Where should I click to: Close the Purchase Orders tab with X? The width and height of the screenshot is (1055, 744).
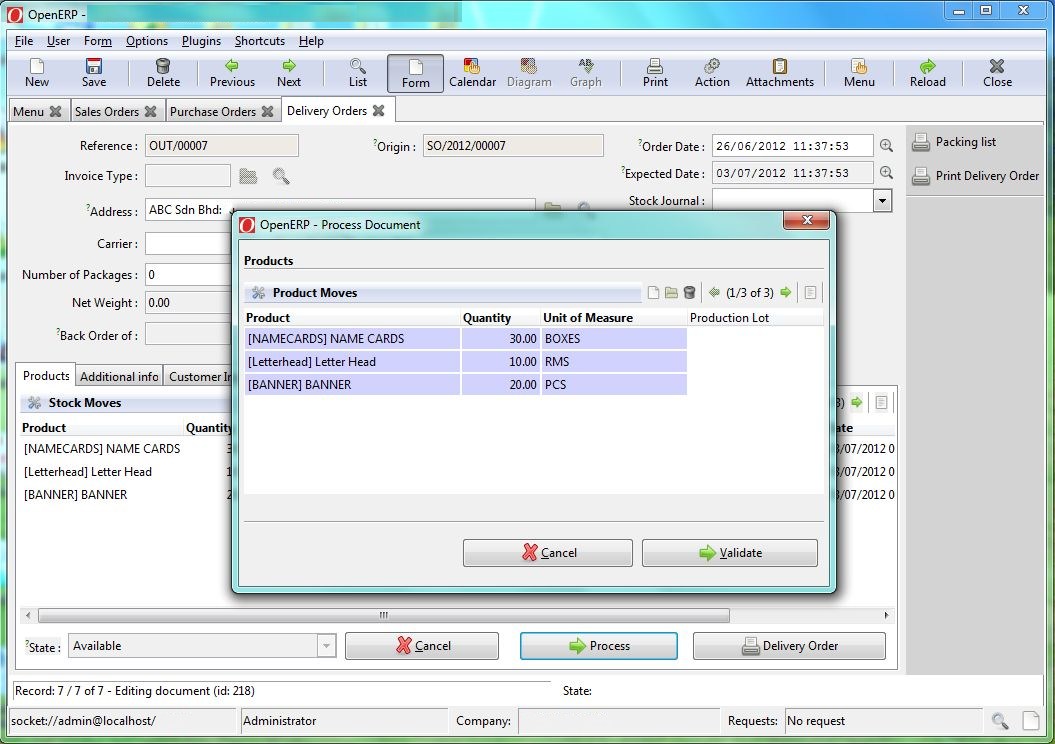[x=268, y=111]
